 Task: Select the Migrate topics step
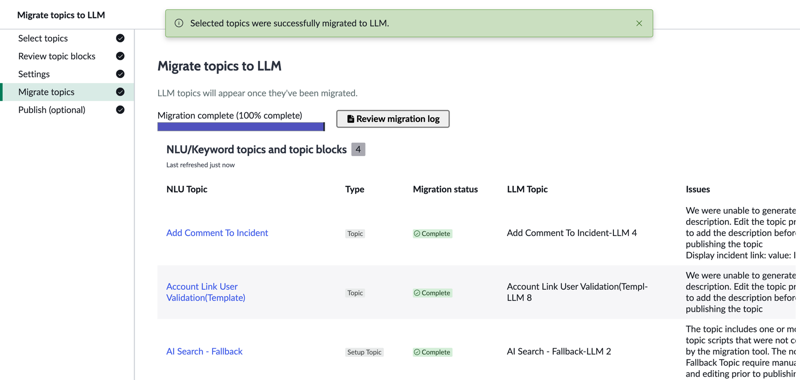(67, 92)
